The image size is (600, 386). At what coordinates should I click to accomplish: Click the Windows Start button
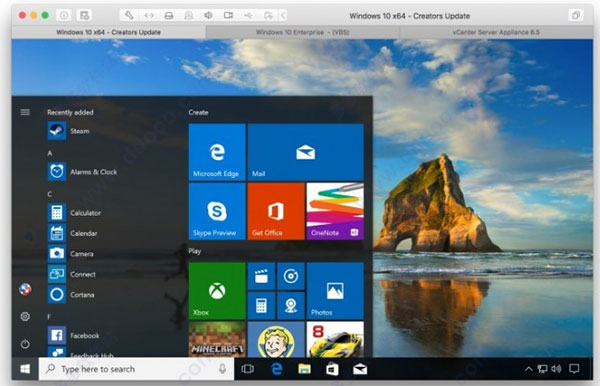coord(25,369)
